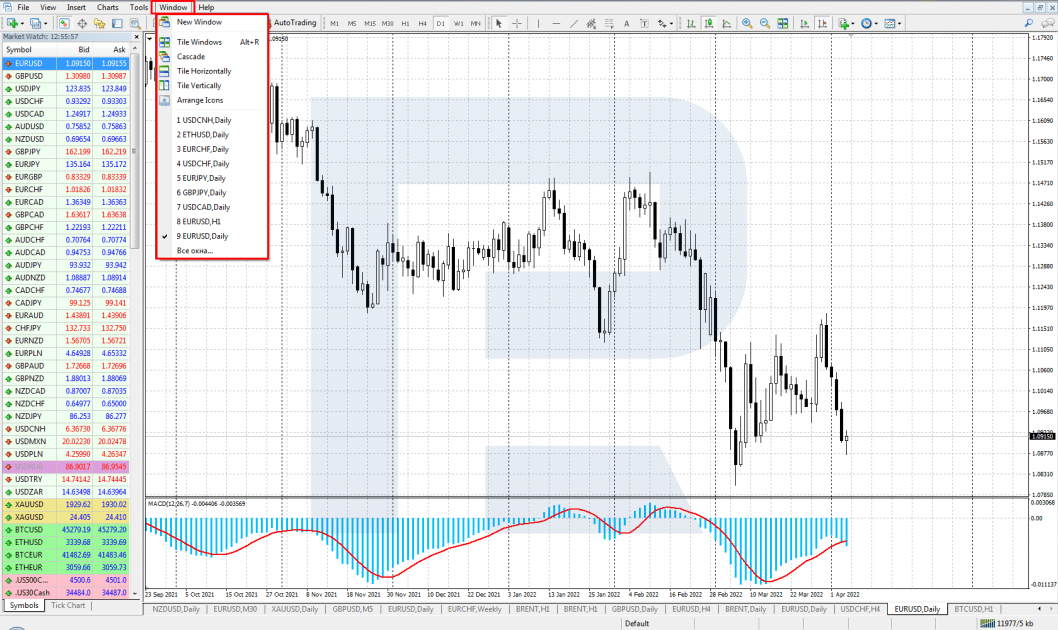
Task: Select the crosshair cursor tool
Action: pos(517,24)
